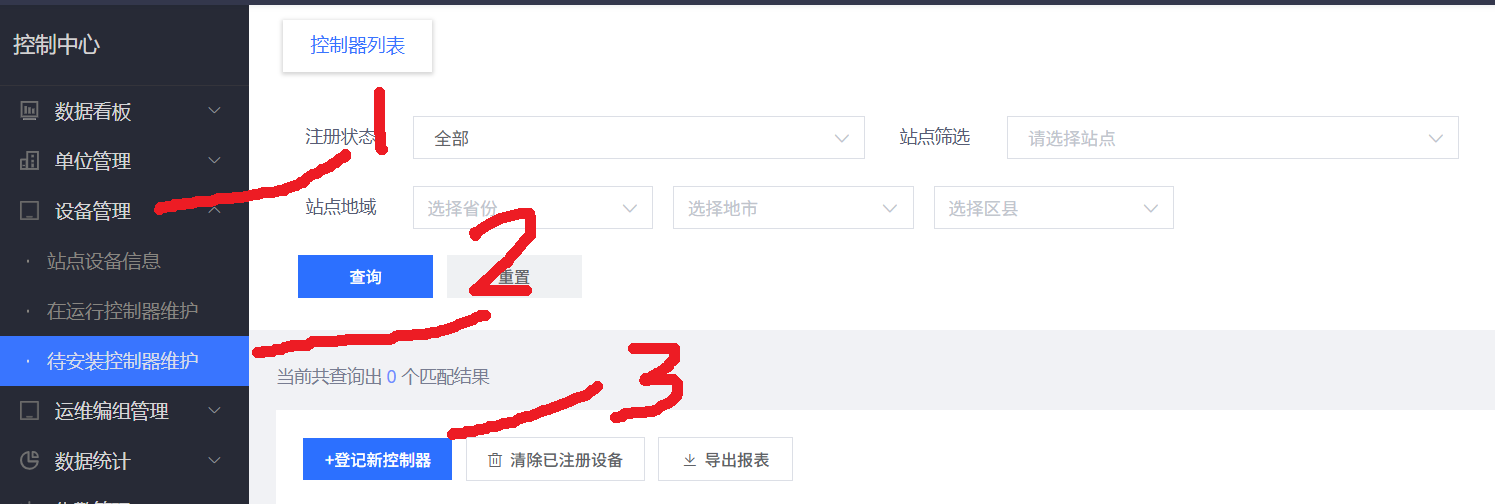Viewport: 1495px width, 504px height.
Task: Open the 选择地市 city dropdown
Action: [793, 208]
